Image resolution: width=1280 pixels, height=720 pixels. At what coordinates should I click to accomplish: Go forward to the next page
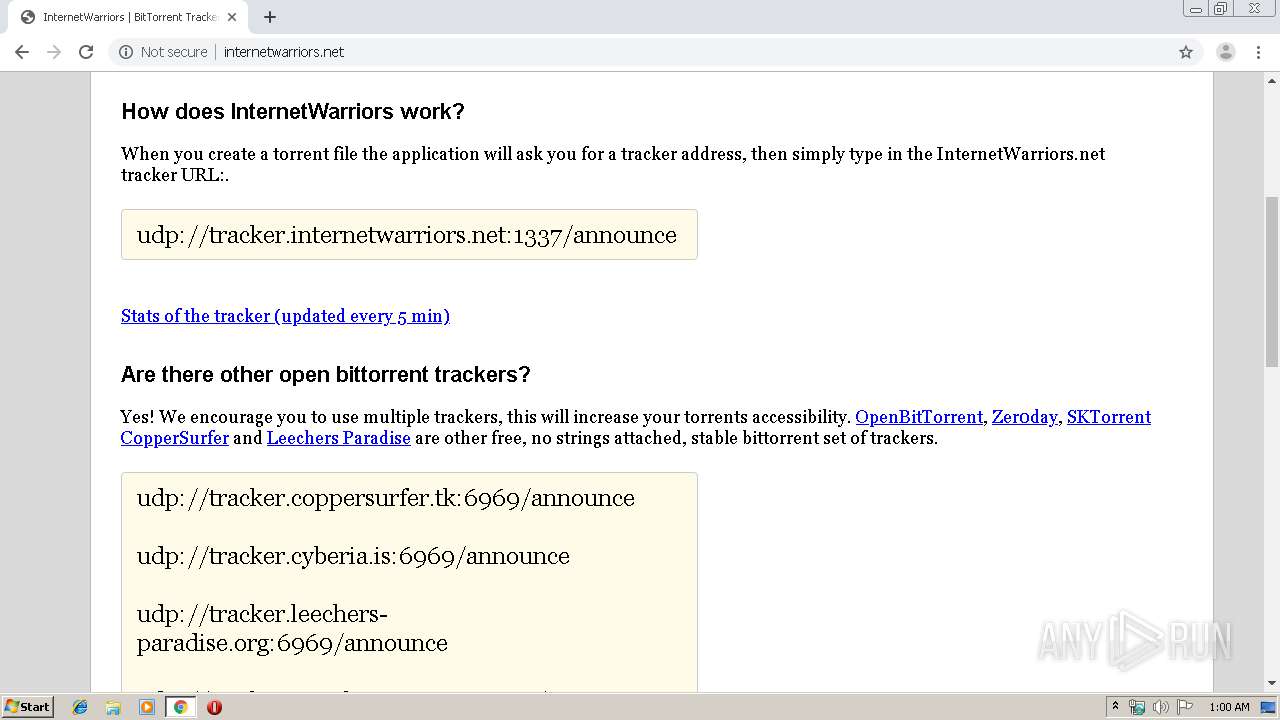(x=54, y=52)
